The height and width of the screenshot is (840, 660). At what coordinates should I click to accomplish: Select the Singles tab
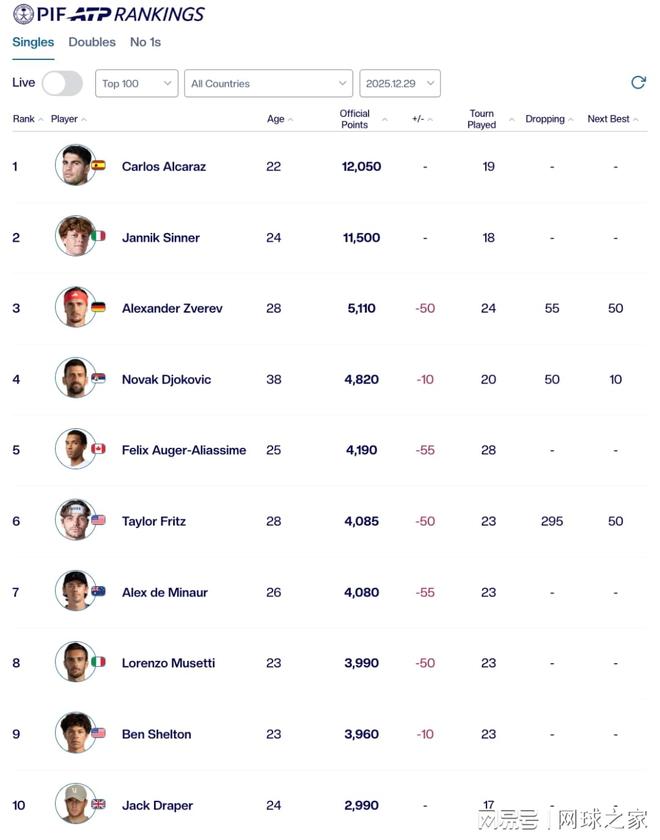point(33,42)
